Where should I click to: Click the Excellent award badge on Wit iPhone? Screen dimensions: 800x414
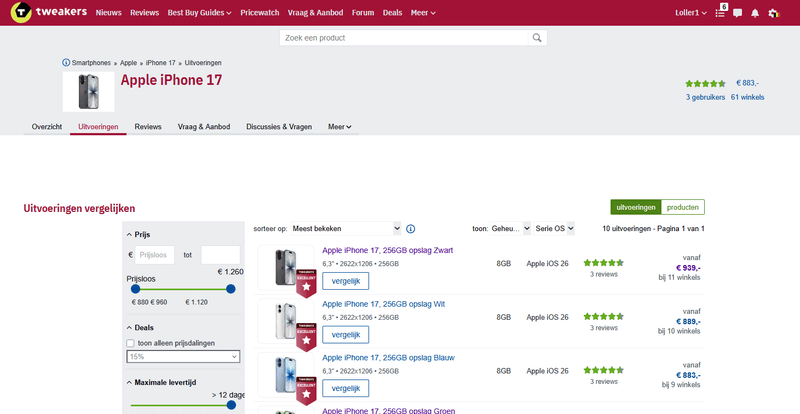306,337
